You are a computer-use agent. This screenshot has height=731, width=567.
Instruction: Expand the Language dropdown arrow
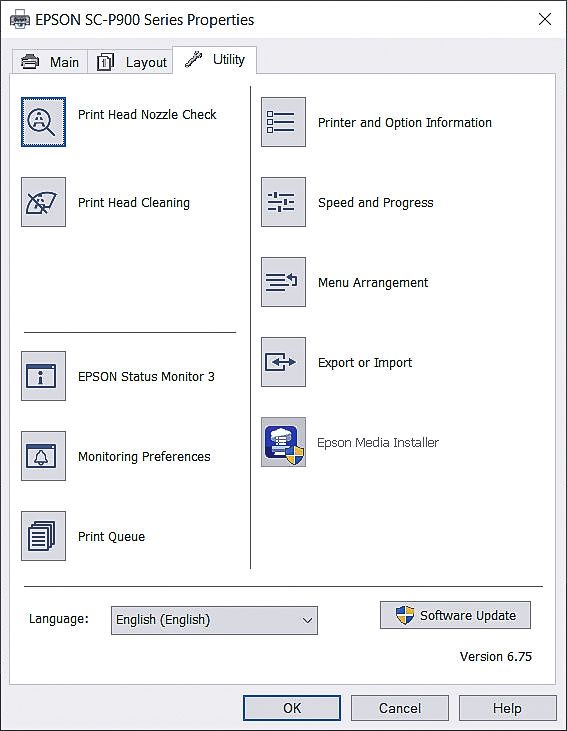[x=307, y=621]
